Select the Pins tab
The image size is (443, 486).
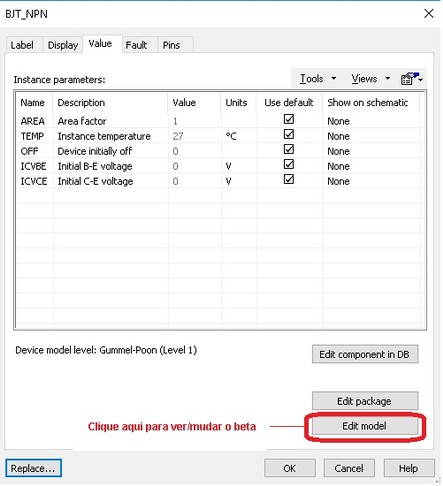(x=171, y=45)
